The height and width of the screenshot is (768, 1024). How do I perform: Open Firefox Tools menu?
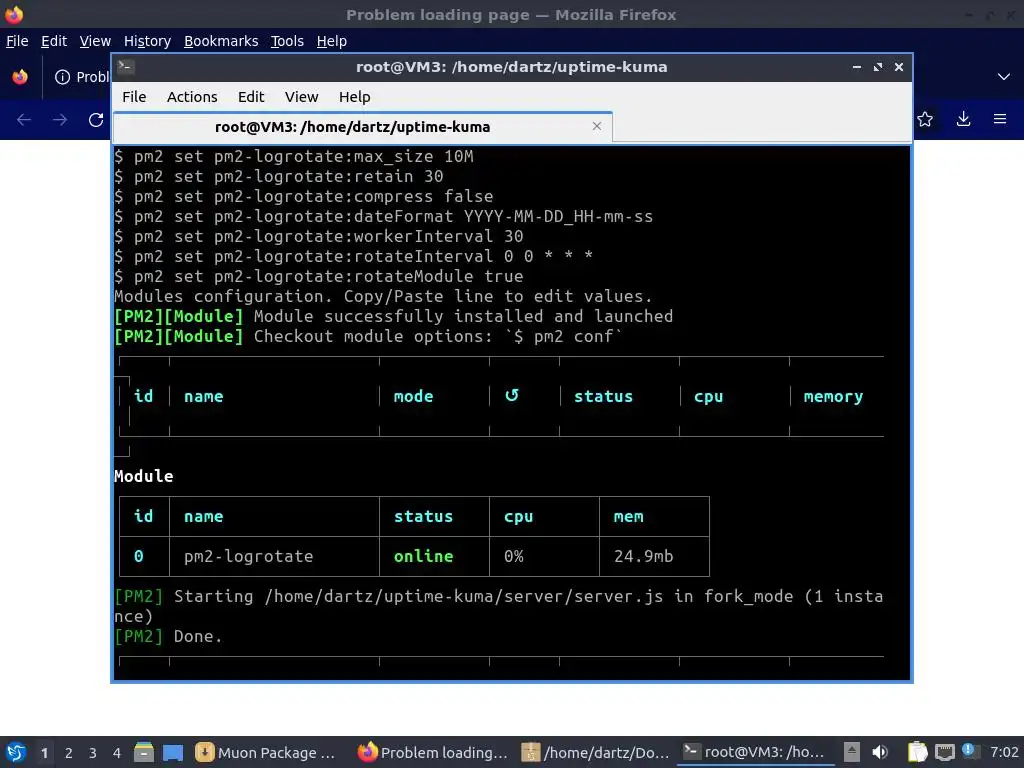click(x=287, y=41)
